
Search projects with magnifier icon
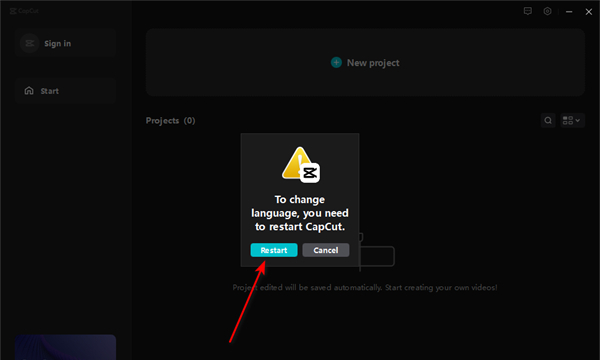pos(548,121)
